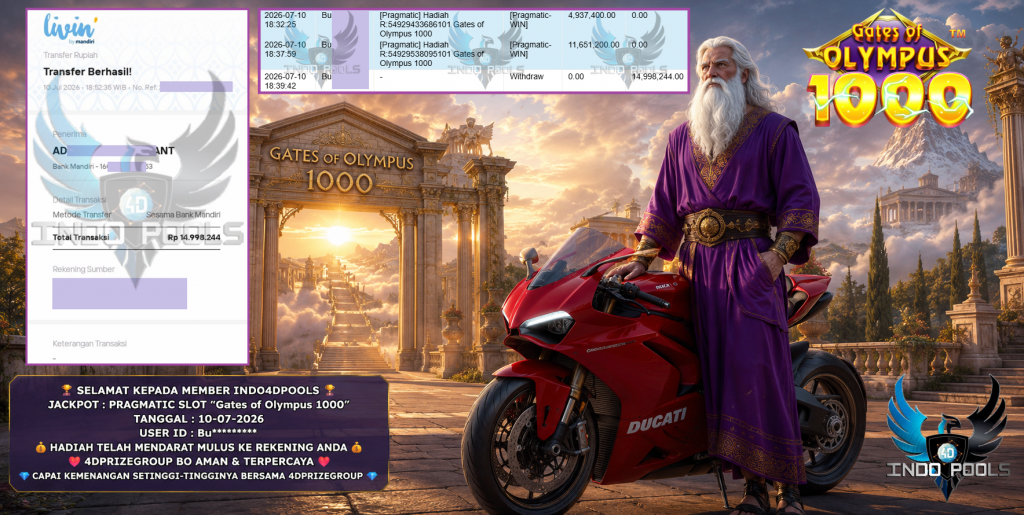1024x515 pixels.
Task: Click the Livin' by mandiri logo
Action: pos(71,29)
